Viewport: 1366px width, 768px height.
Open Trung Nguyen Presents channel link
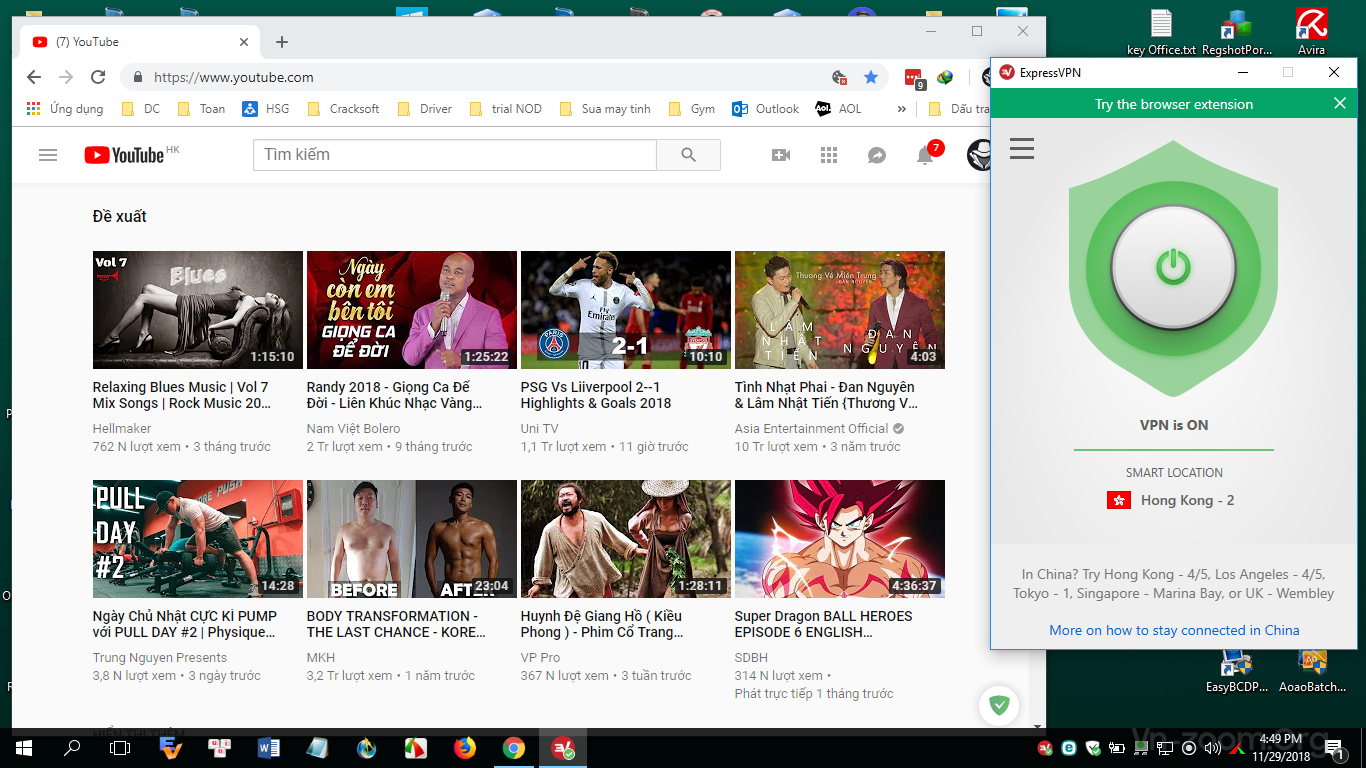tap(160, 658)
